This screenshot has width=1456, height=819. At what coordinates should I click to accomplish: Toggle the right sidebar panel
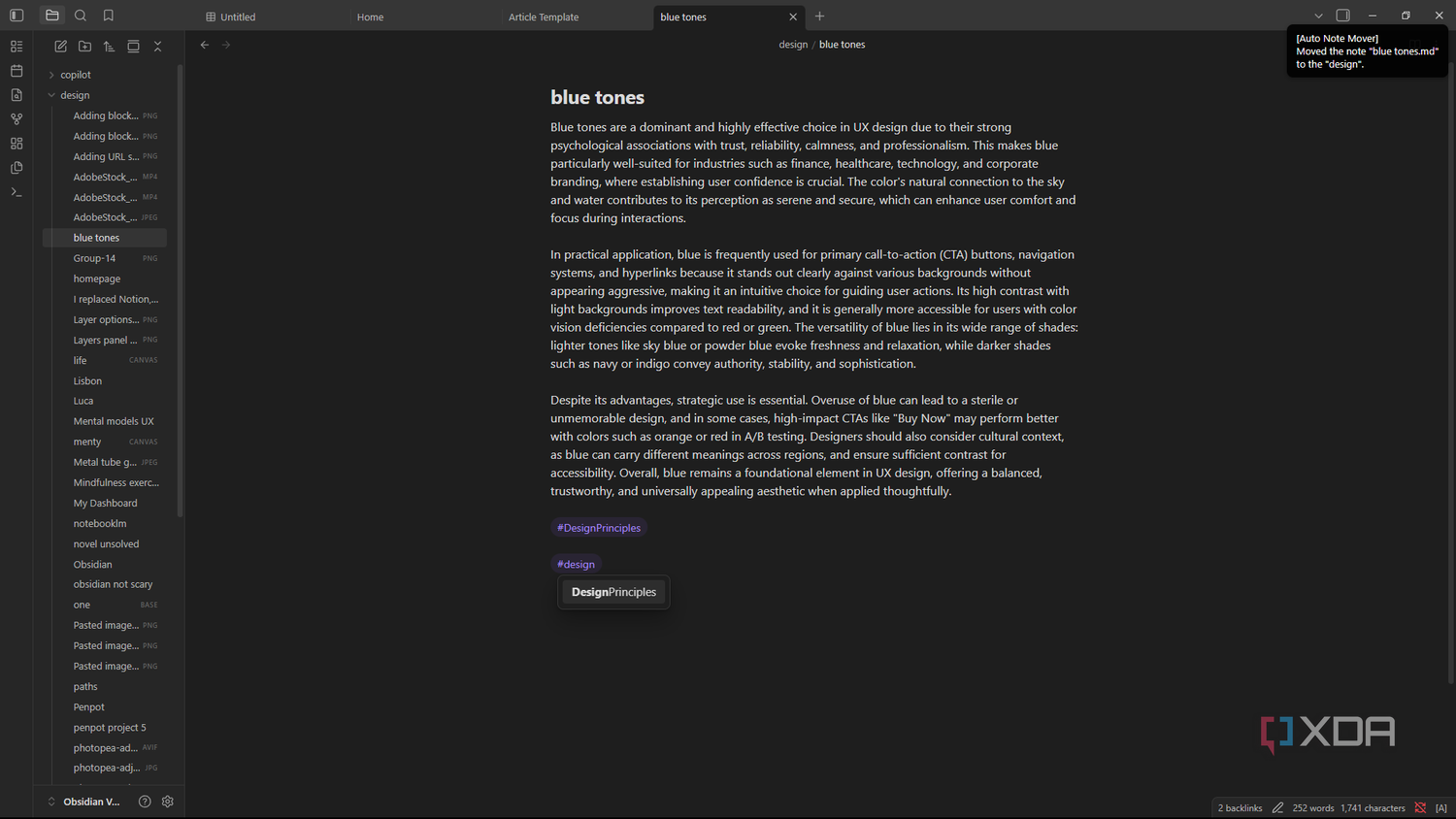point(1343,16)
